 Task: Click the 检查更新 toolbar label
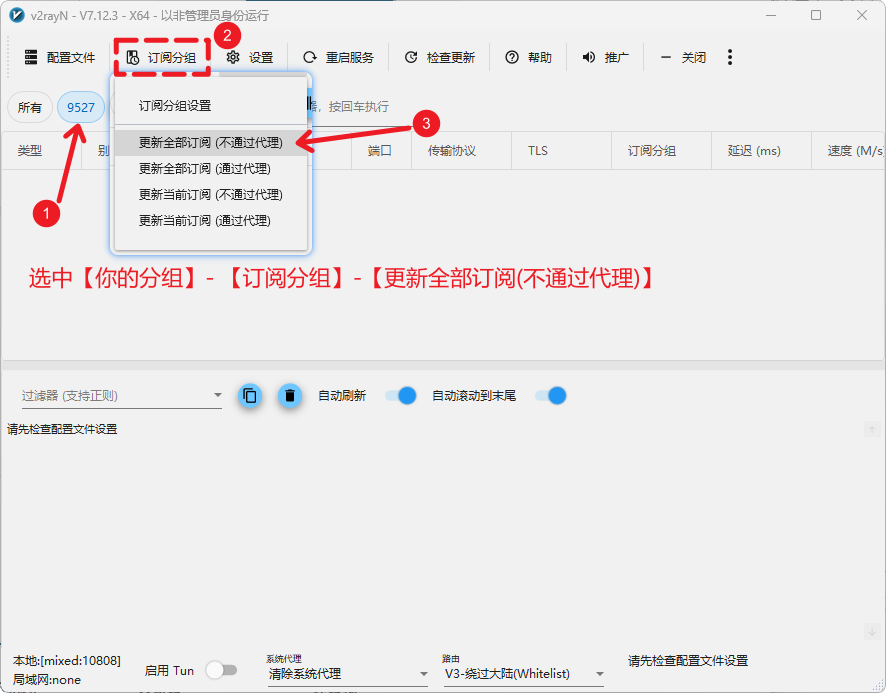tap(451, 58)
